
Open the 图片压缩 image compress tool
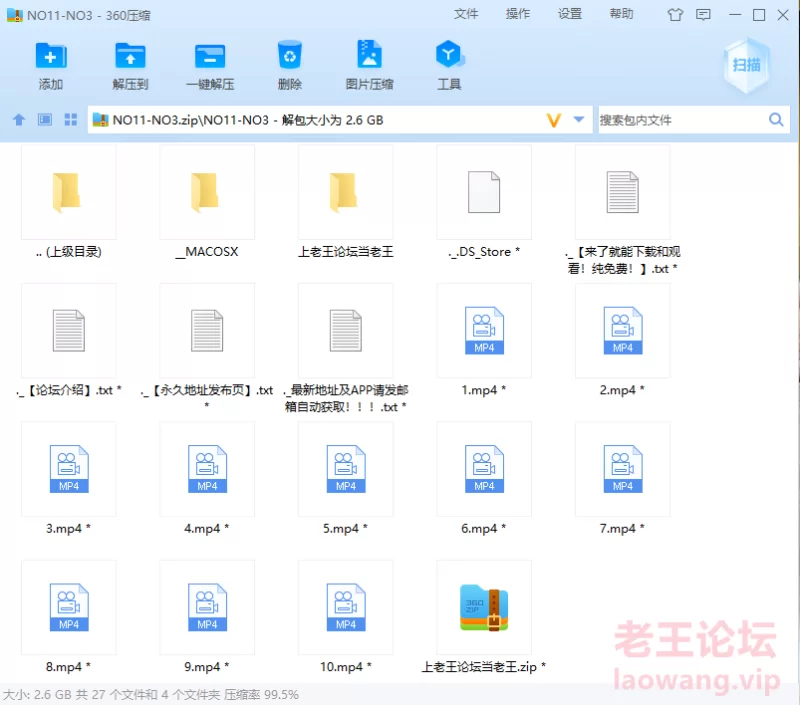[x=369, y=54]
